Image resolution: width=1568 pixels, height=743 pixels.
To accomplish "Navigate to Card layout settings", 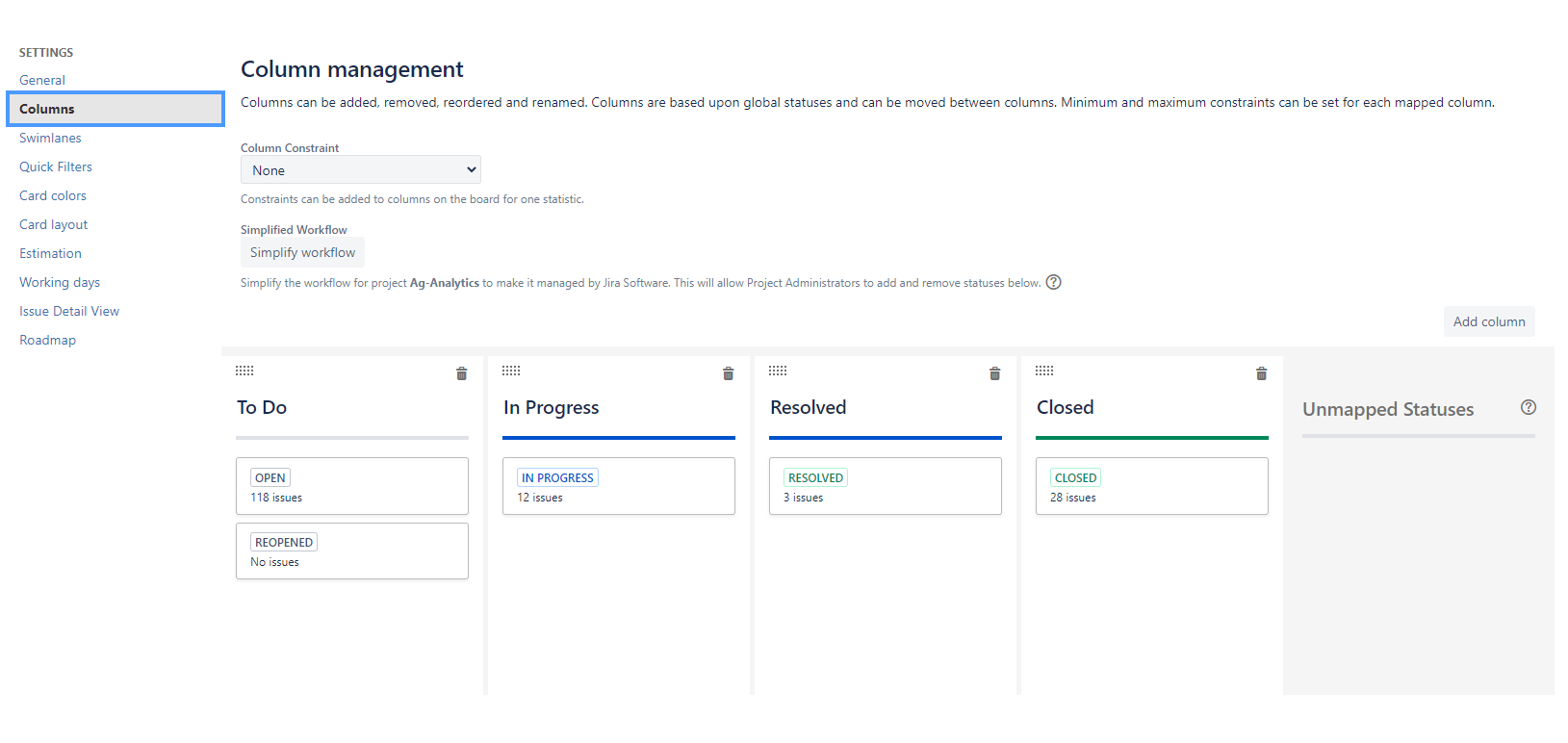I will [x=54, y=224].
